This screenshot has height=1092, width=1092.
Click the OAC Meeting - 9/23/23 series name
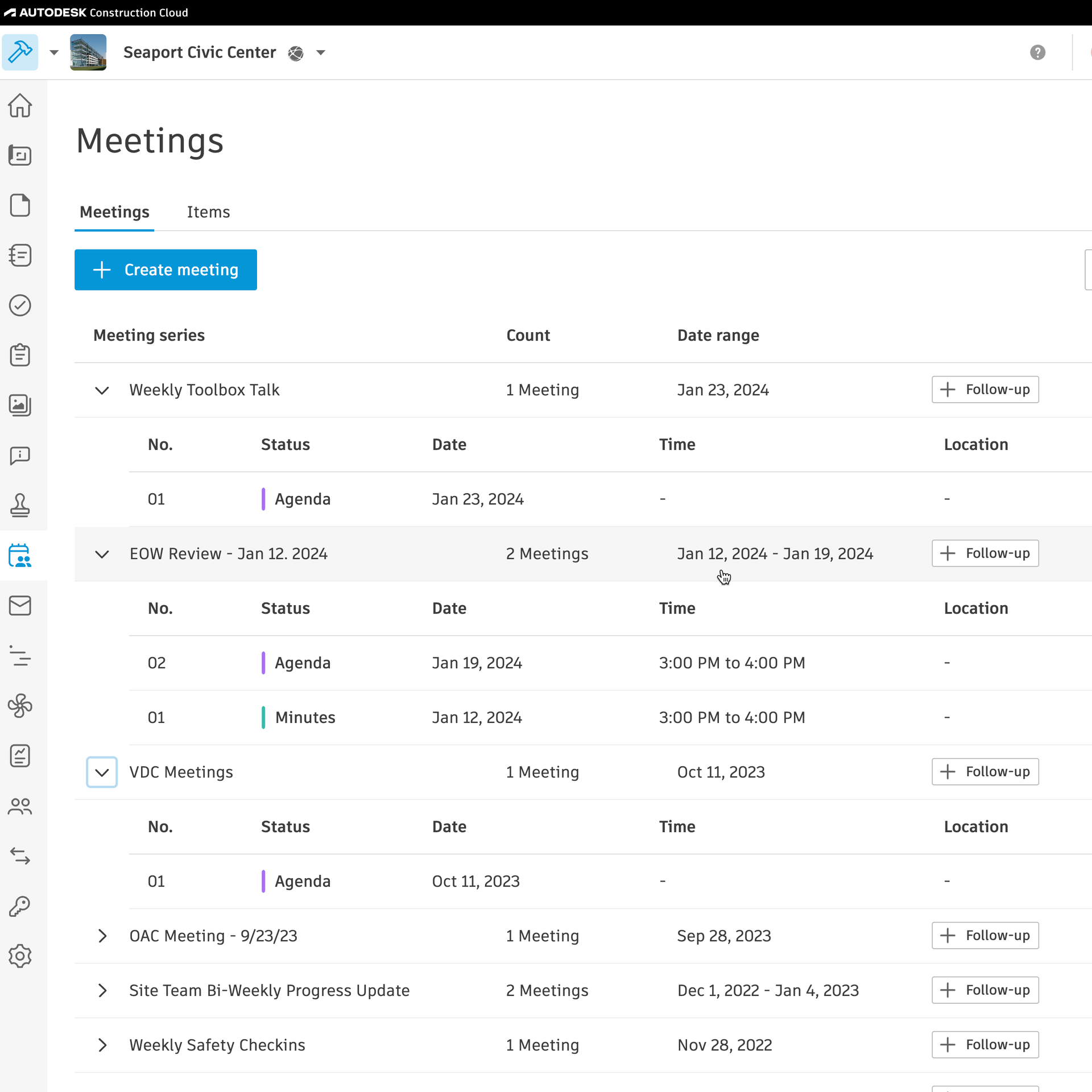(213, 936)
